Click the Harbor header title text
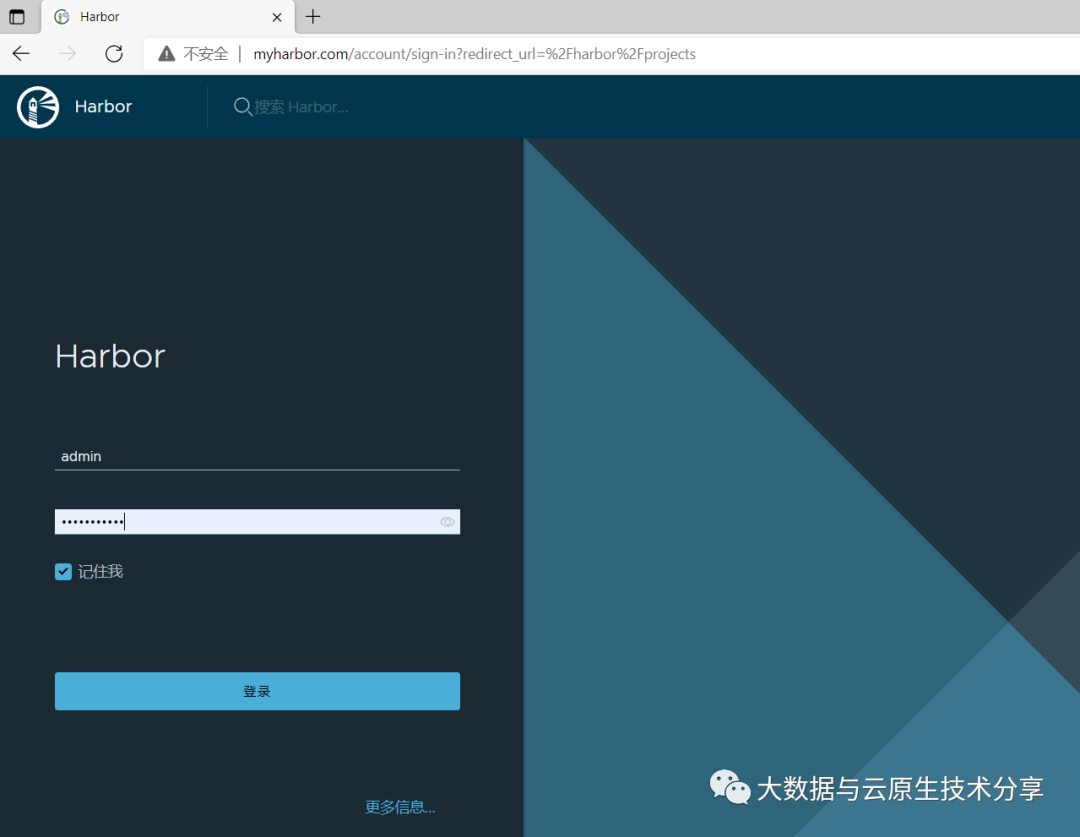This screenshot has width=1080, height=837. pos(103,107)
